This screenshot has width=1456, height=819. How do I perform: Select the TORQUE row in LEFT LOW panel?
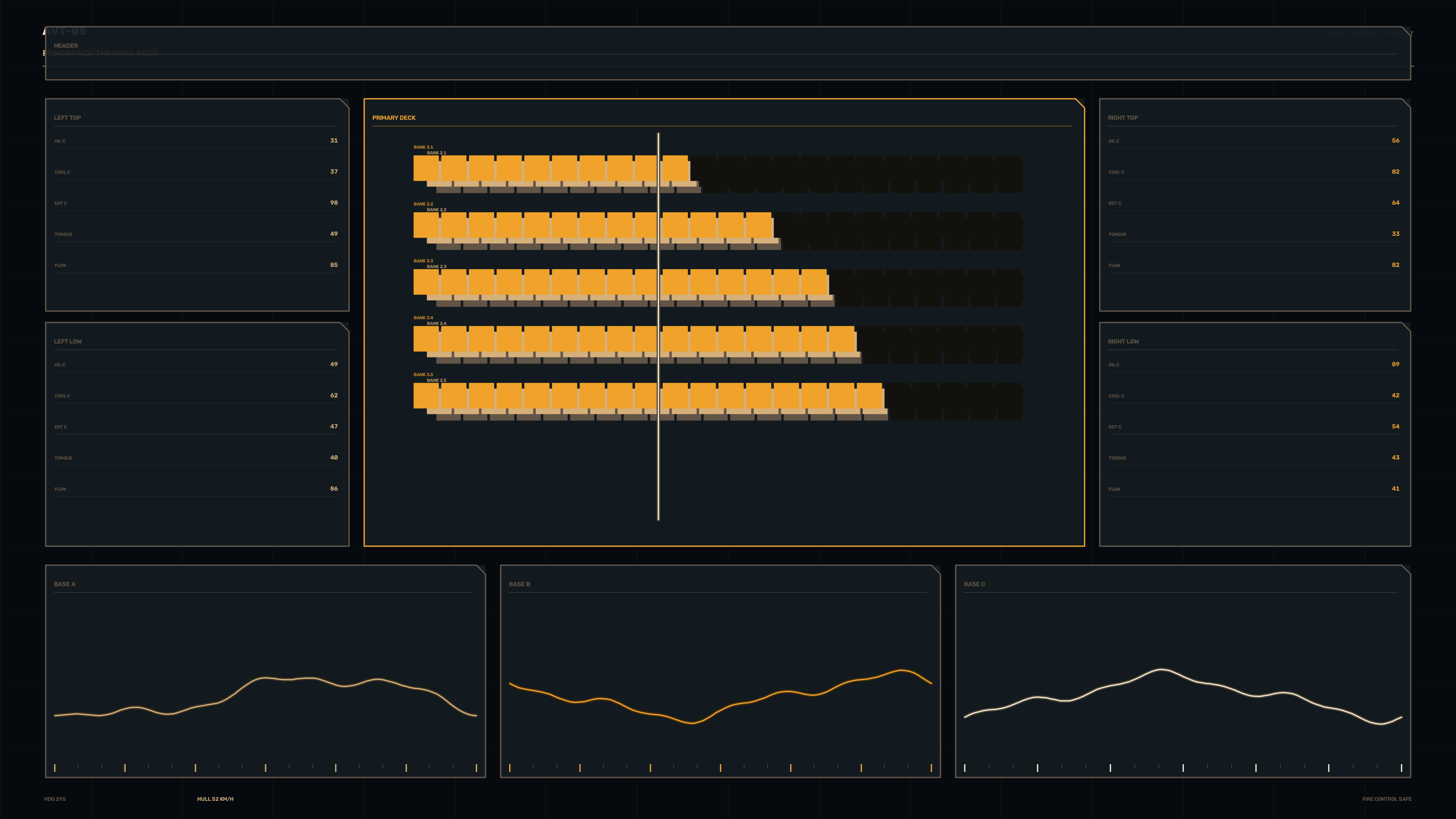(196, 457)
